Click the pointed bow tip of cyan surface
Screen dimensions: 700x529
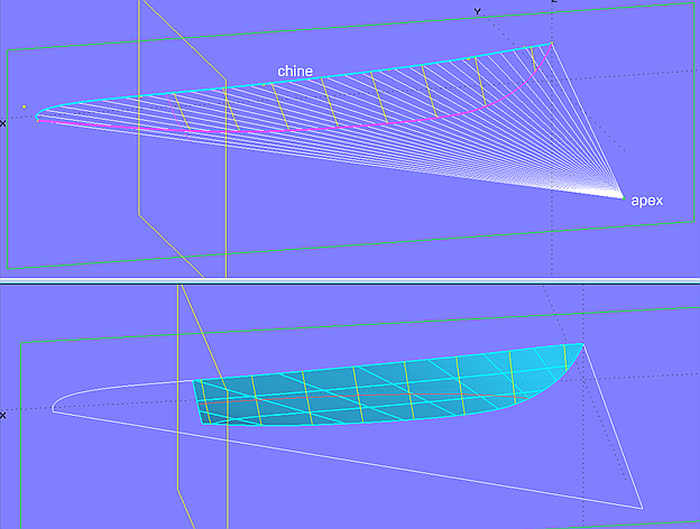[x=582, y=345]
